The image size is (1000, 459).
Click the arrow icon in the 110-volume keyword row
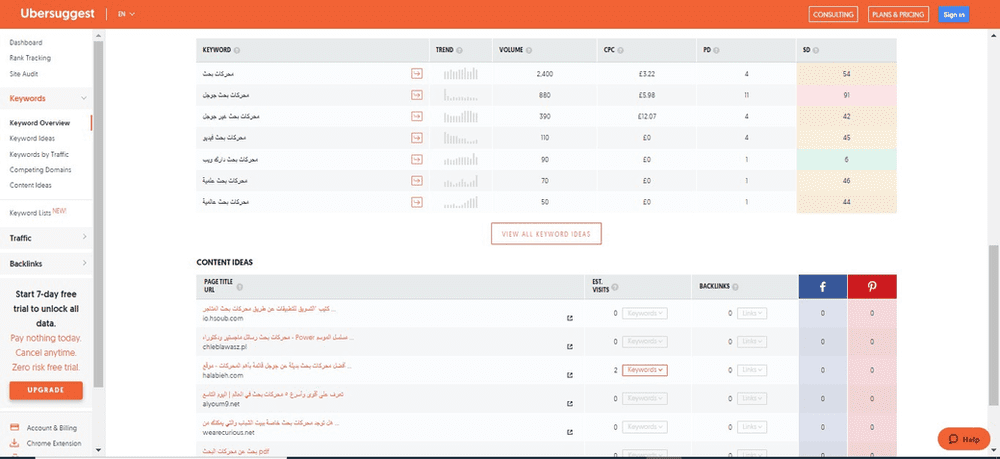[x=416, y=138]
